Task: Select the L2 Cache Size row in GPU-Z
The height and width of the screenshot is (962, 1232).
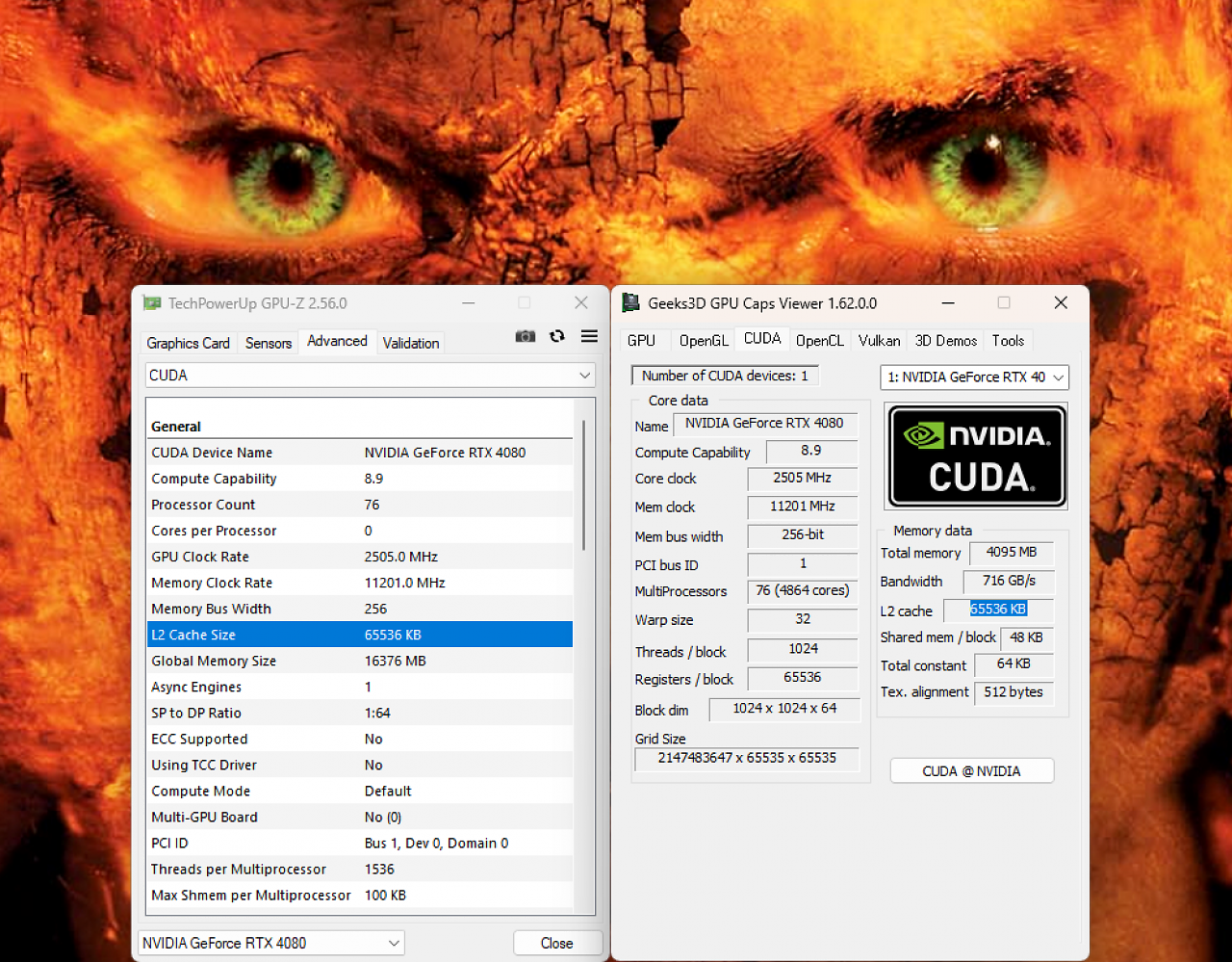Action: click(360, 635)
